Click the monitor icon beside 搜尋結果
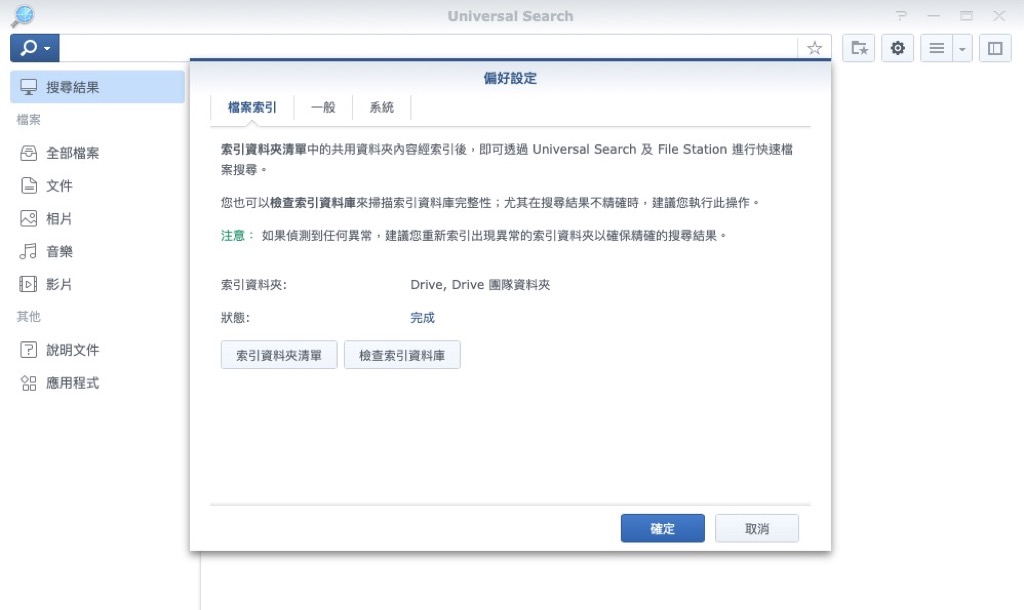The width and height of the screenshot is (1024, 610). [x=28, y=87]
